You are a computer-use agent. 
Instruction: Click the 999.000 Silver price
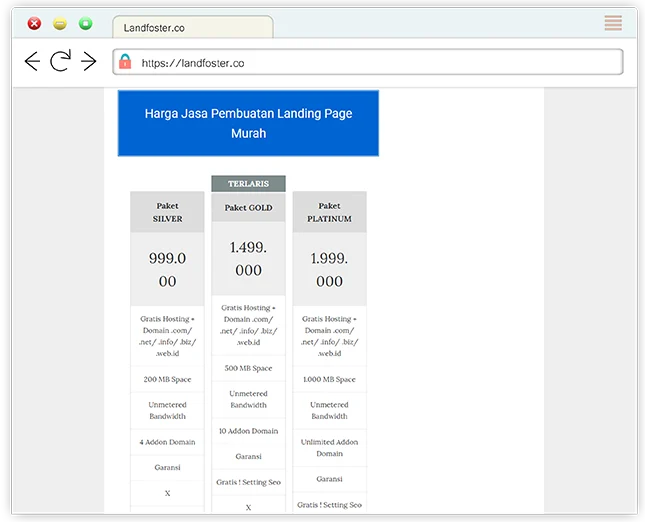click(x=167, y=269)
